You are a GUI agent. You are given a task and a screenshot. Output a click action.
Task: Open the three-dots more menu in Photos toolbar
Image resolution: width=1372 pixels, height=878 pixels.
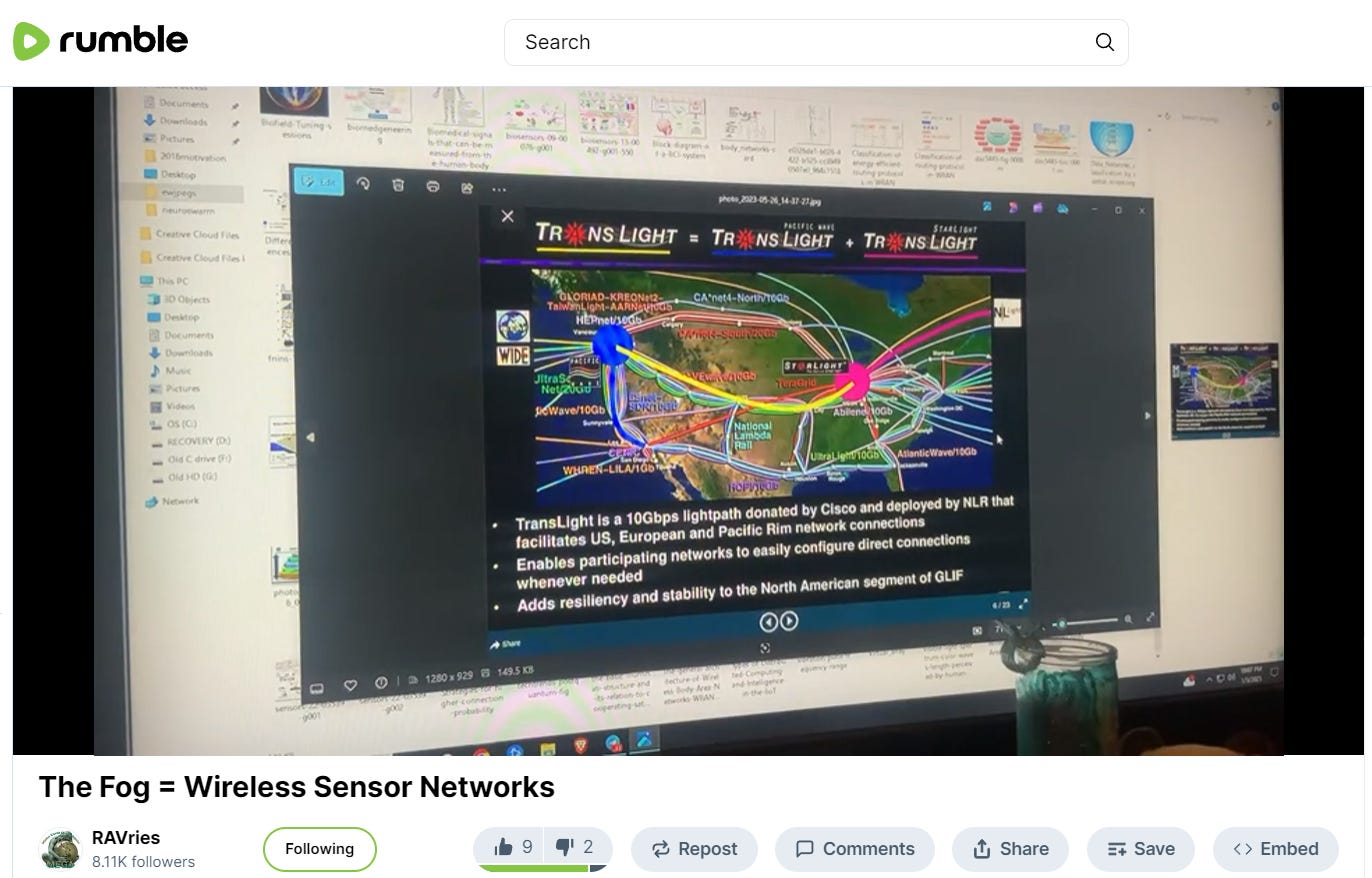499,188
